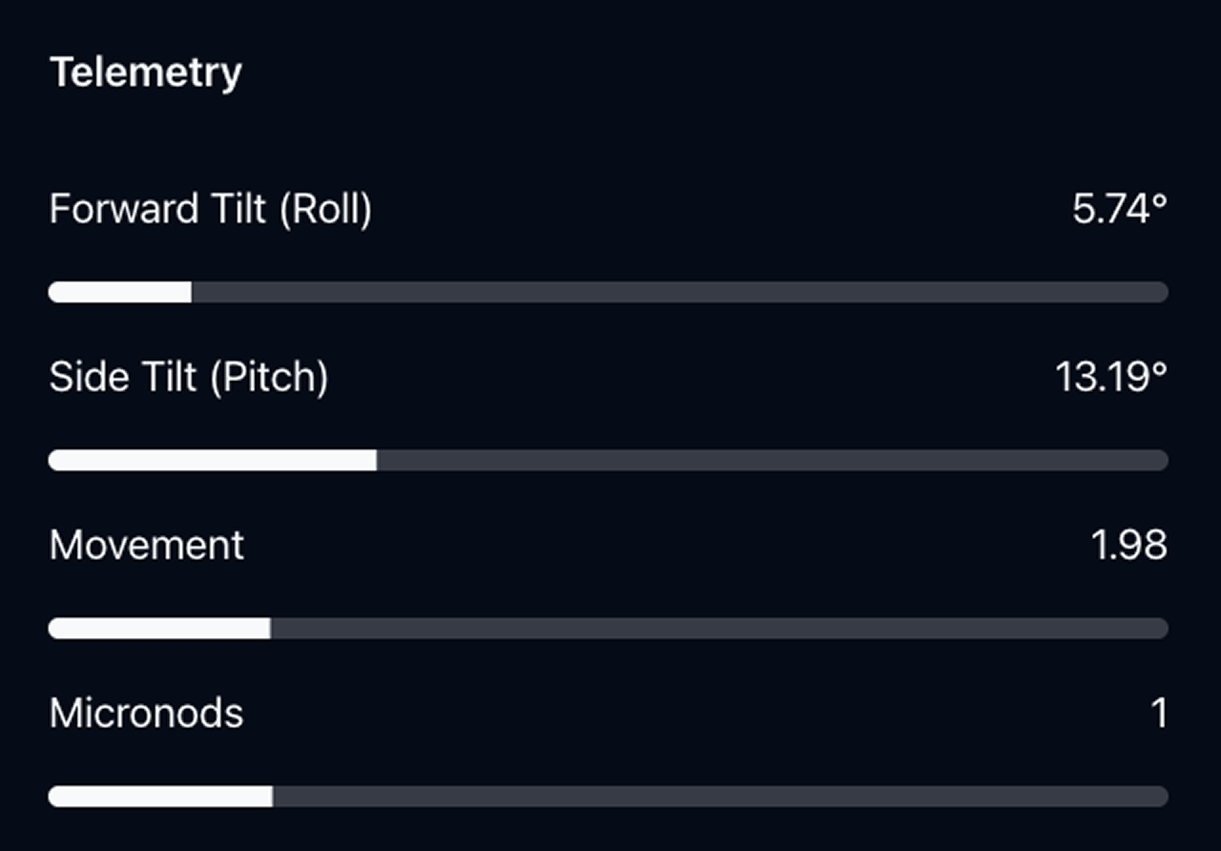Click the gray unfilled part of Side Tilt bar

[x=770, y=460]
